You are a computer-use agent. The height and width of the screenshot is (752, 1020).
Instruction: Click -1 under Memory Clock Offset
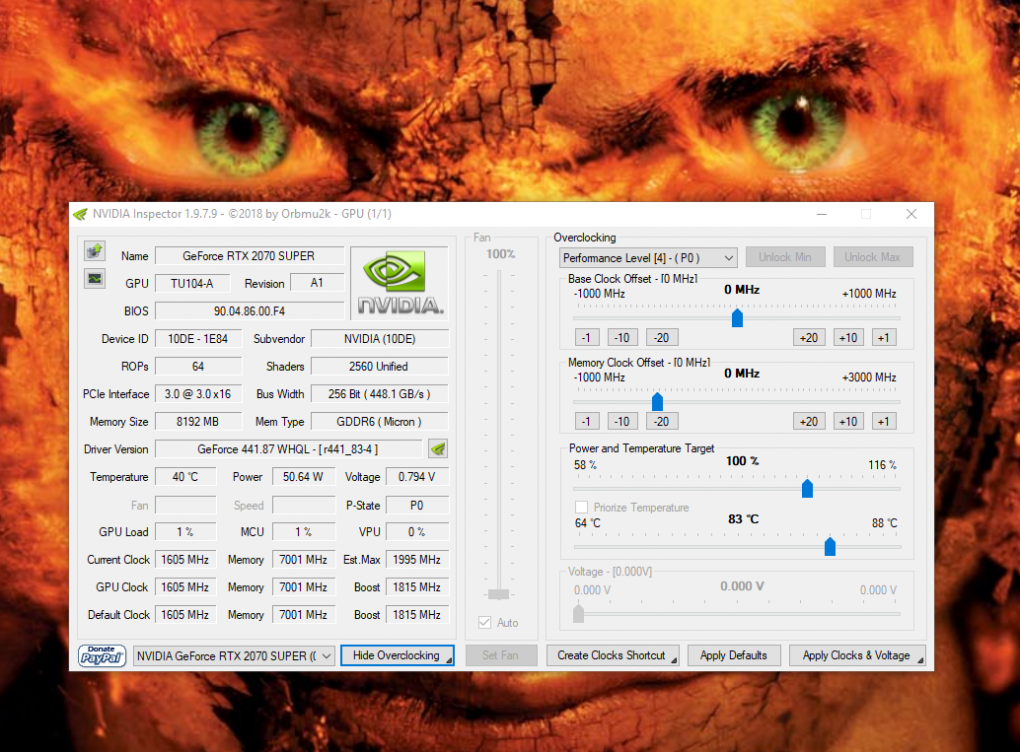[x=587, y=422]
